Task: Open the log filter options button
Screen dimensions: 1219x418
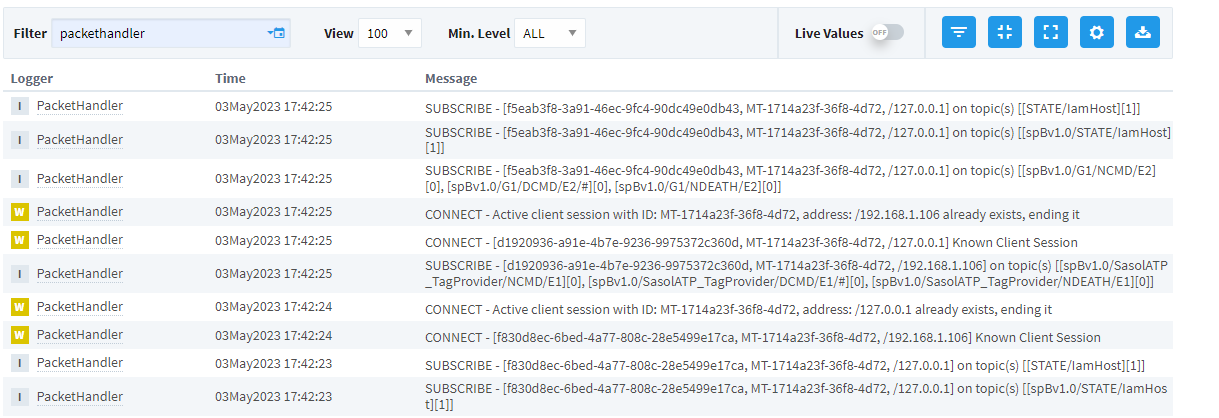Action: (x=959, y=32)
